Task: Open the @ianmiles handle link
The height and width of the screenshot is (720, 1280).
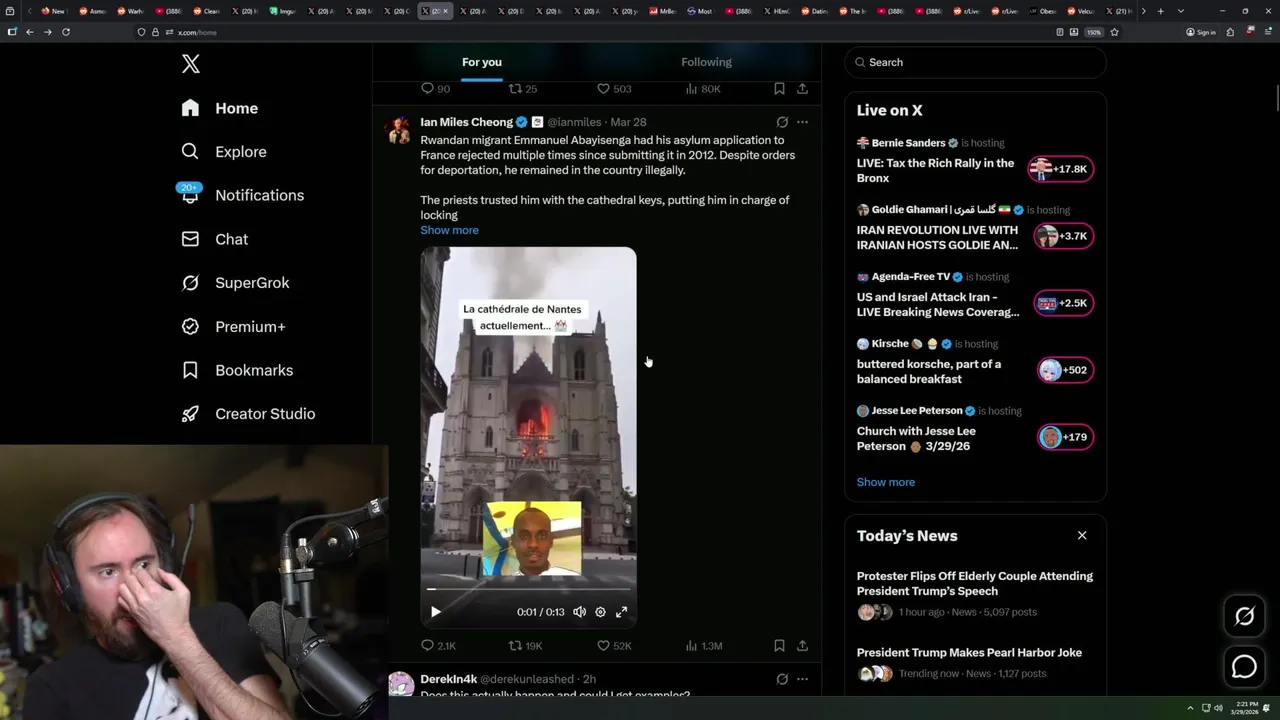Action: coord(574,122)
